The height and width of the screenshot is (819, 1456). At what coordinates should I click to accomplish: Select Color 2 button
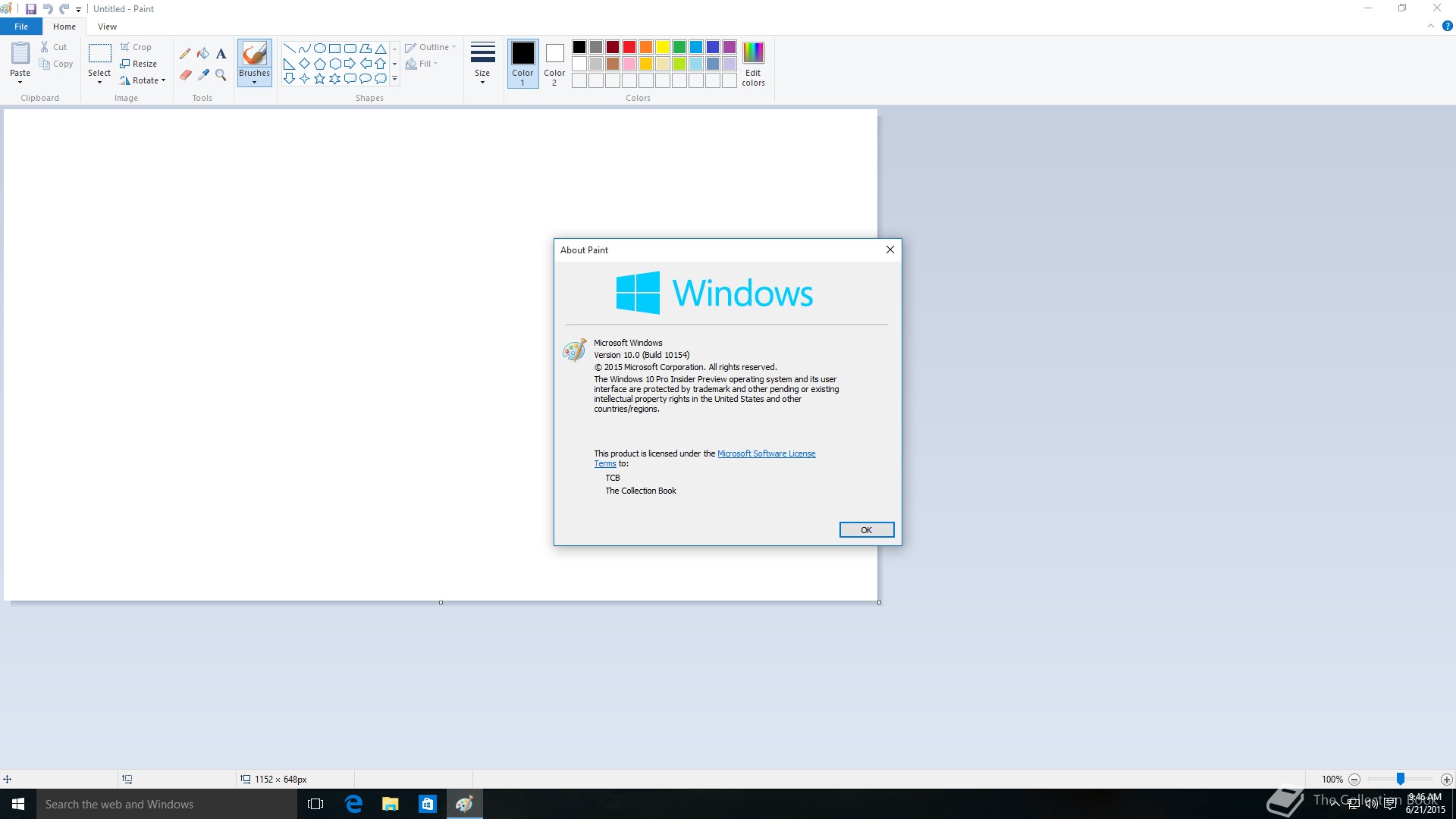[554, 64]
